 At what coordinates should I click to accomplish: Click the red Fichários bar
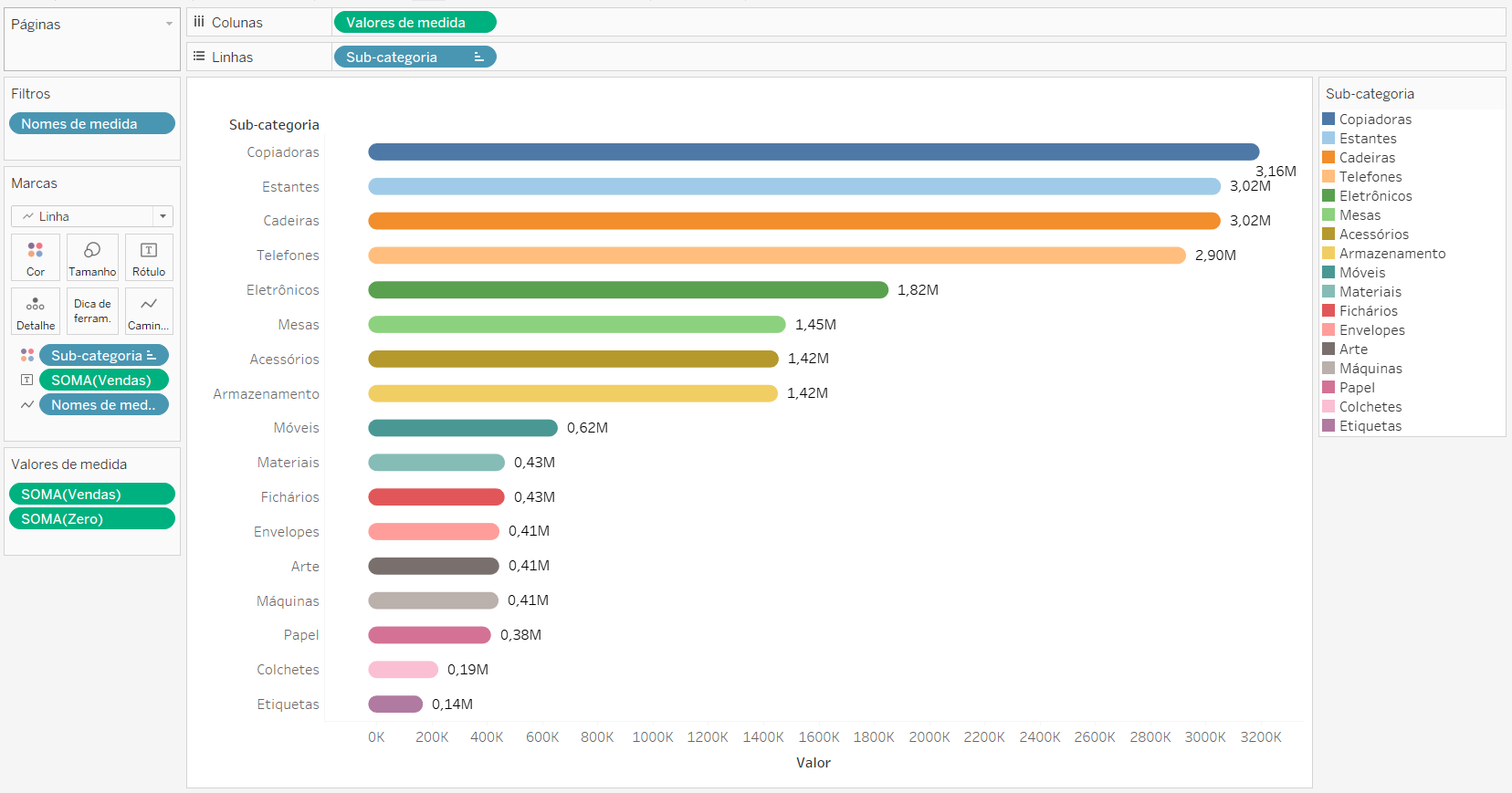436,496
